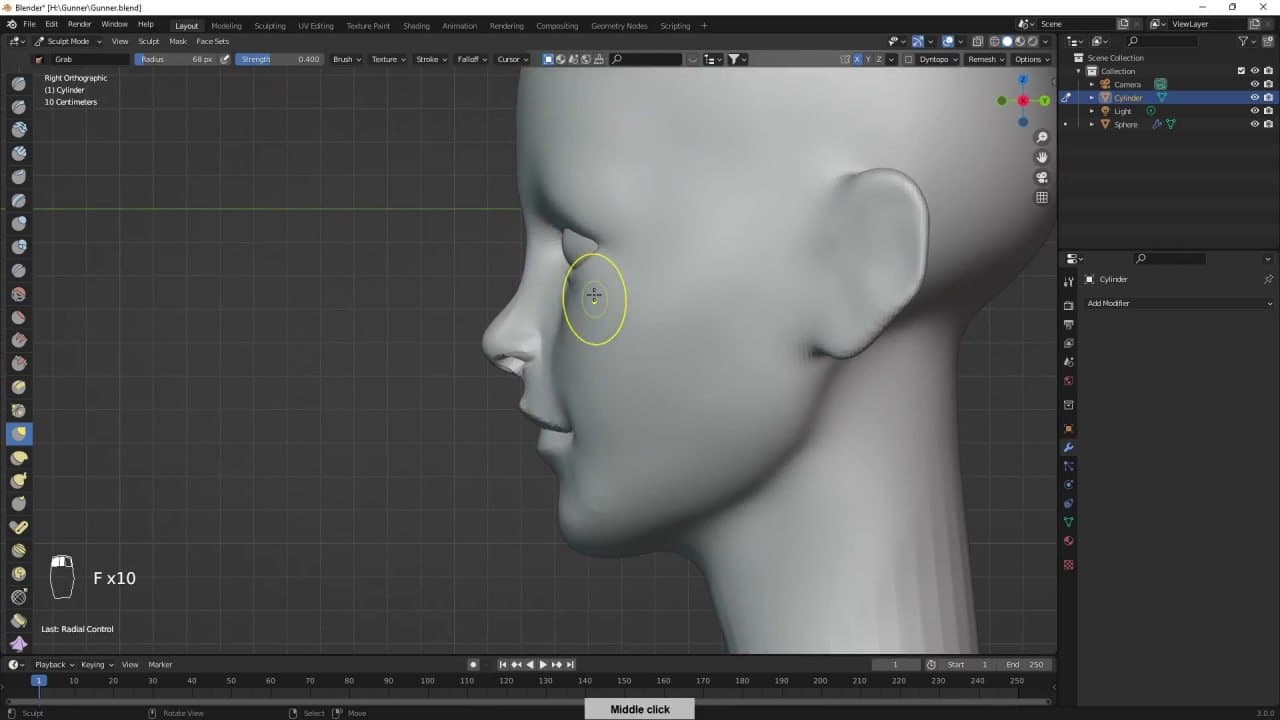Screen dimensions: 1280x720
Task: Pin the Cylinder properties context
Action: (x=1268, y=279)
